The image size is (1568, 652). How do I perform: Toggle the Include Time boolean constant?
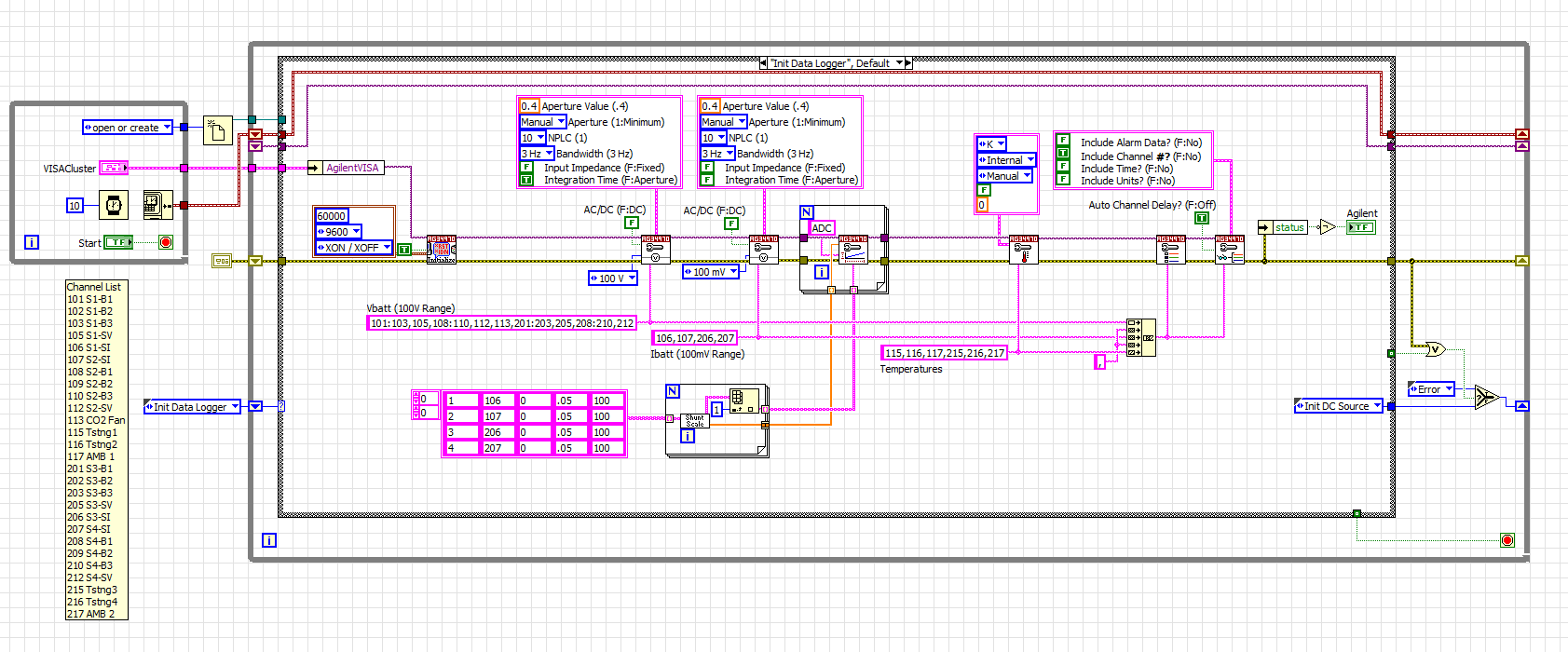click(x=1063, y=166)
